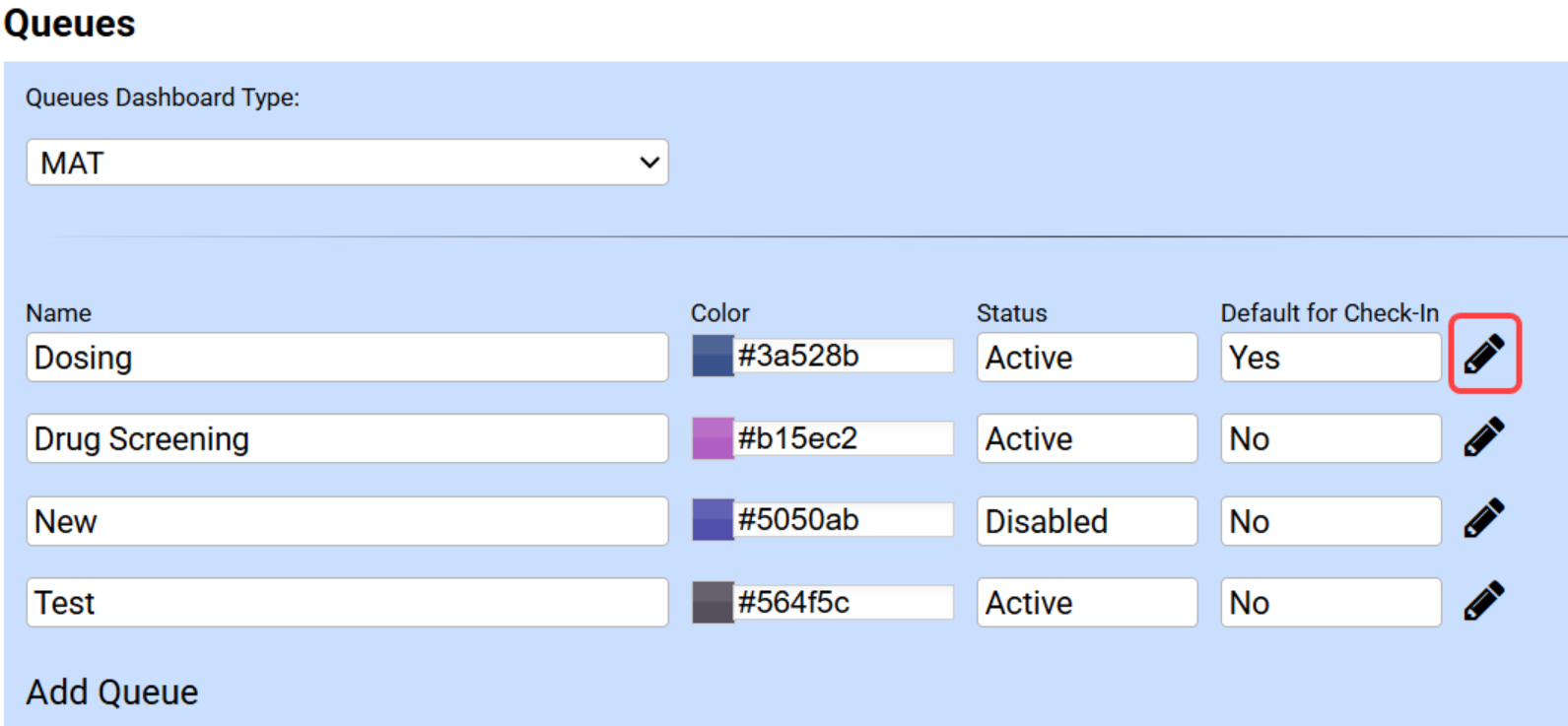Click the New queue name field
The height and width of the screenshot is (726, 1568).
point(347,521)
